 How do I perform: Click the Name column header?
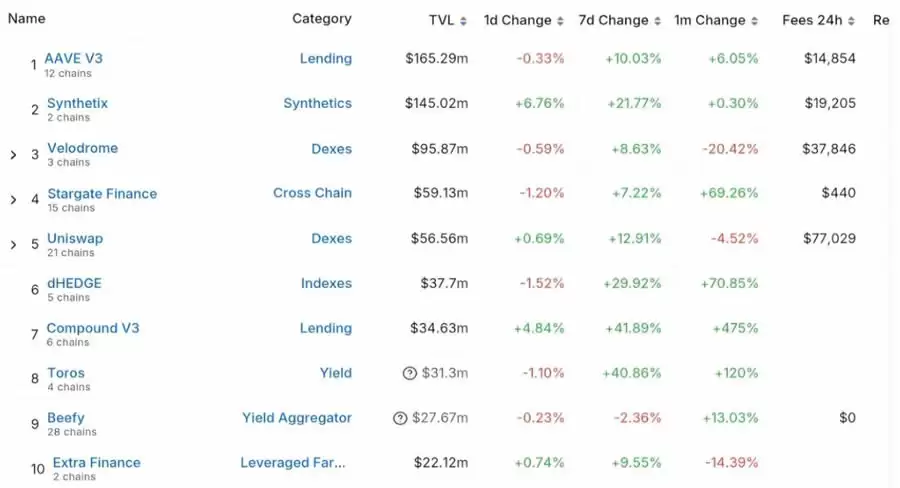tap(26, 18)
